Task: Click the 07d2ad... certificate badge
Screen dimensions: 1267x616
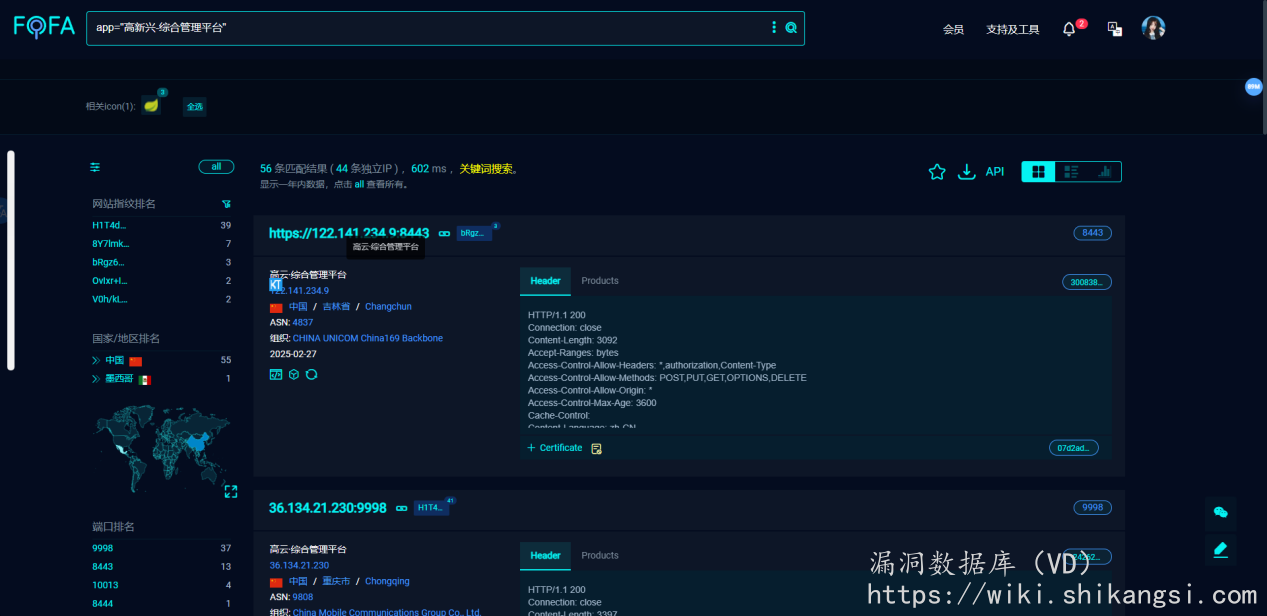Action: click(x=1074, y=448)
